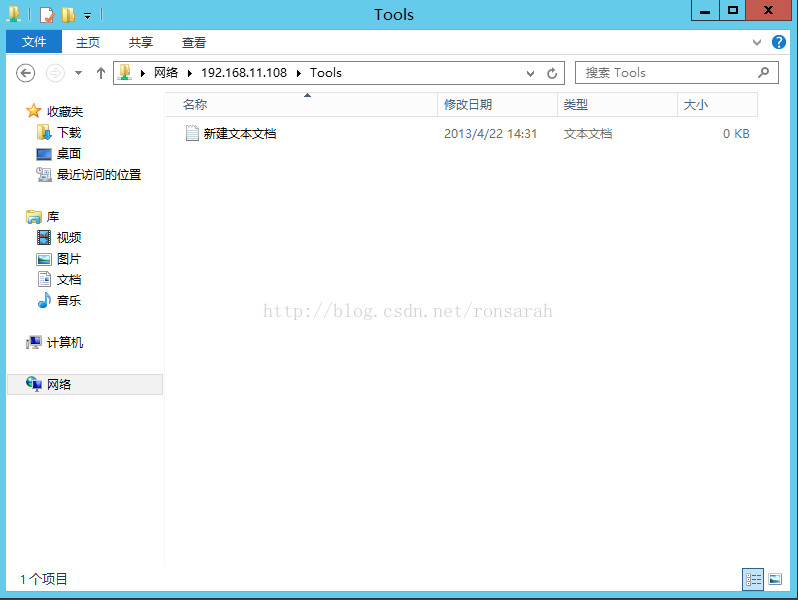The height and width of the screenshot is (600, 798).
Task: Switch to large icons view in status bar
Action: coord(775,579)
